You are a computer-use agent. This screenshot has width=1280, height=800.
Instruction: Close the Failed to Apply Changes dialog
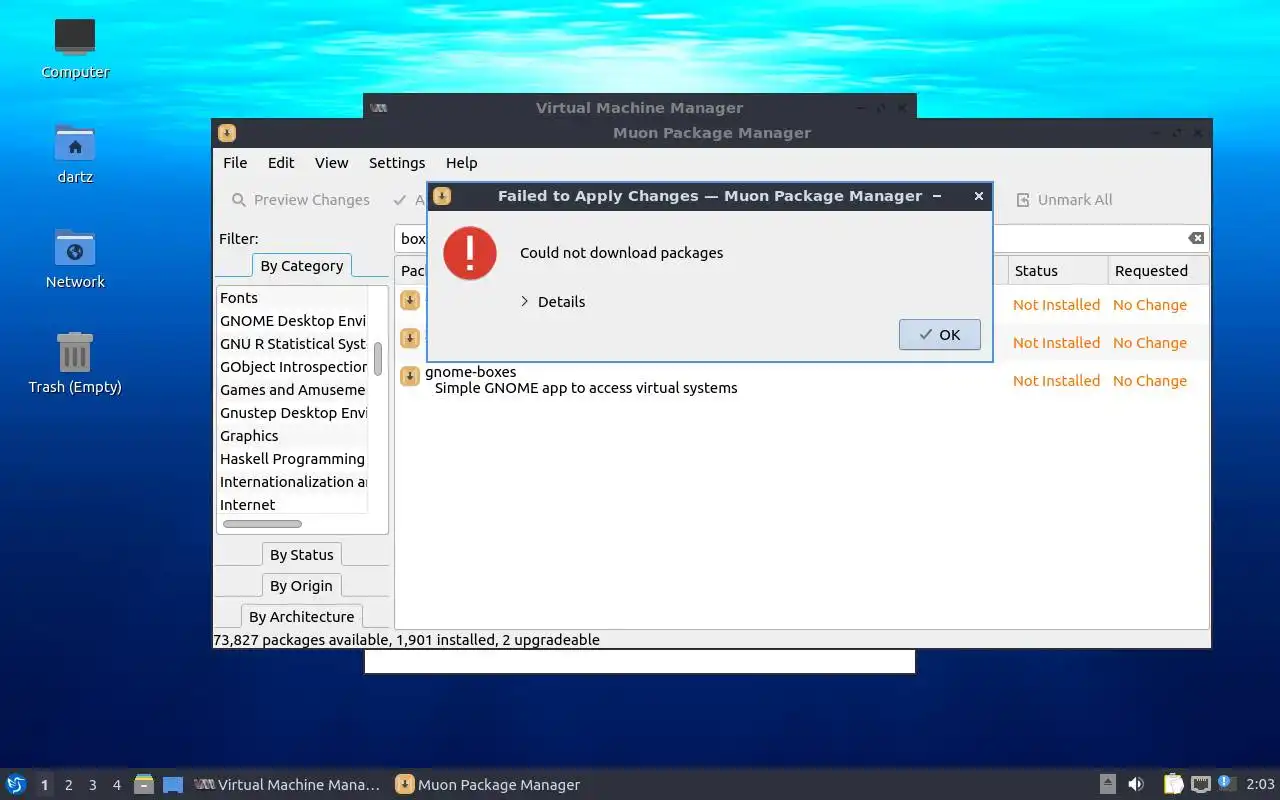979,196
